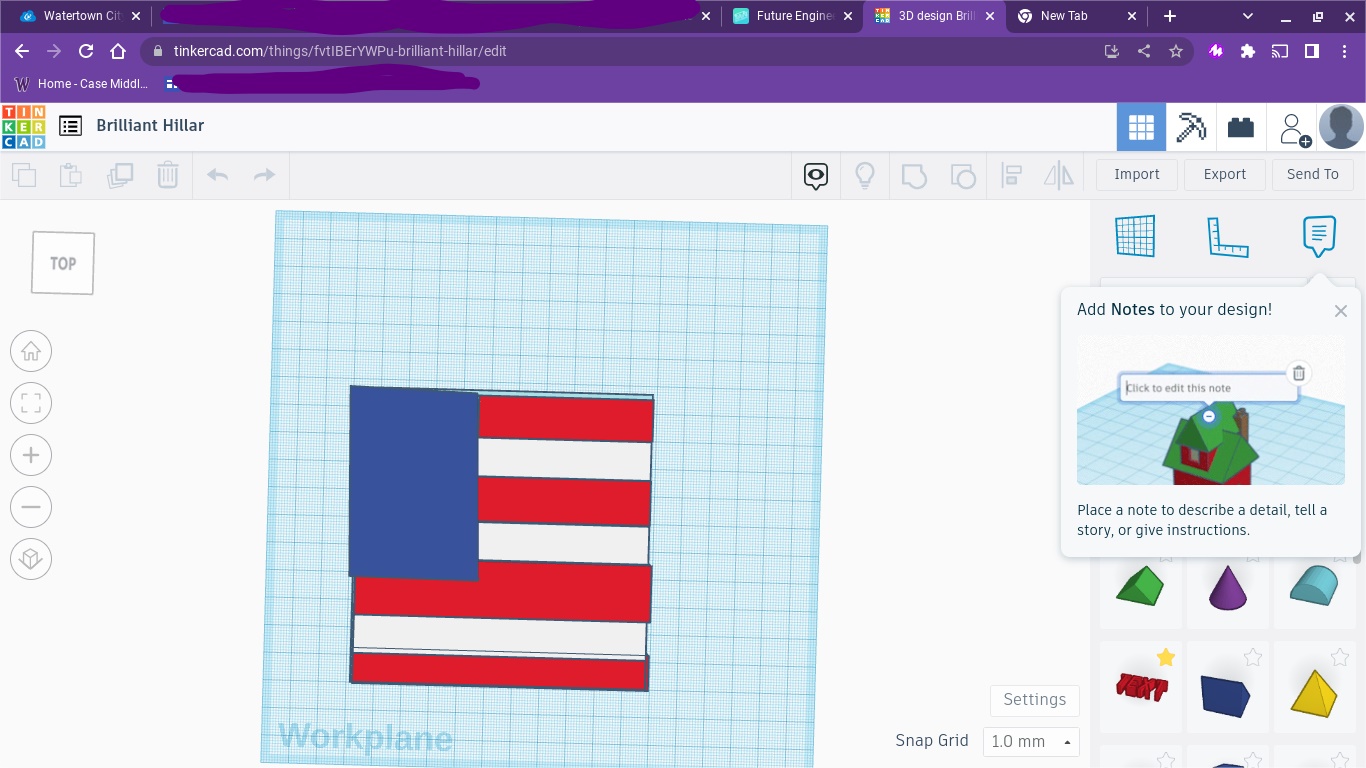Click the browser Home button

pyautogui.click(x=118, y=51)
